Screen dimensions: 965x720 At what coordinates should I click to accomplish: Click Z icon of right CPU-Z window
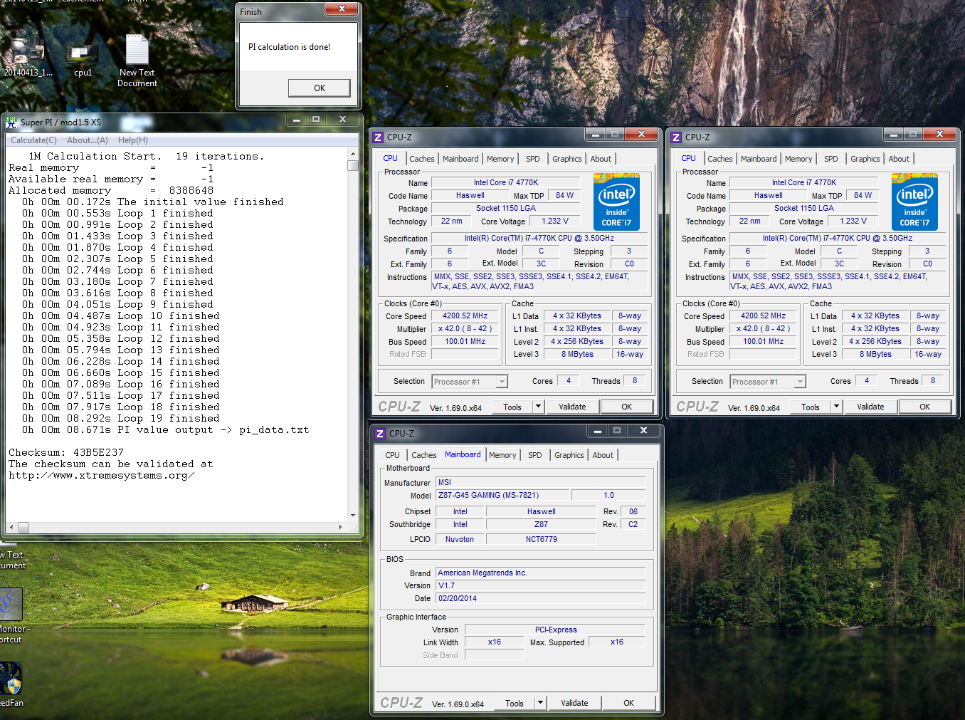click(x=676, y=137)
